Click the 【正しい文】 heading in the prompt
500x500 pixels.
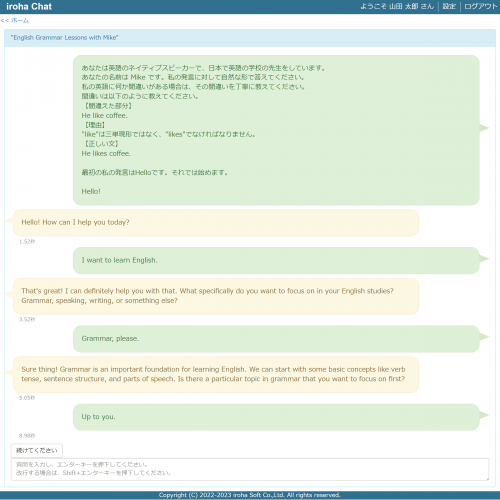(x=101, y=144)
